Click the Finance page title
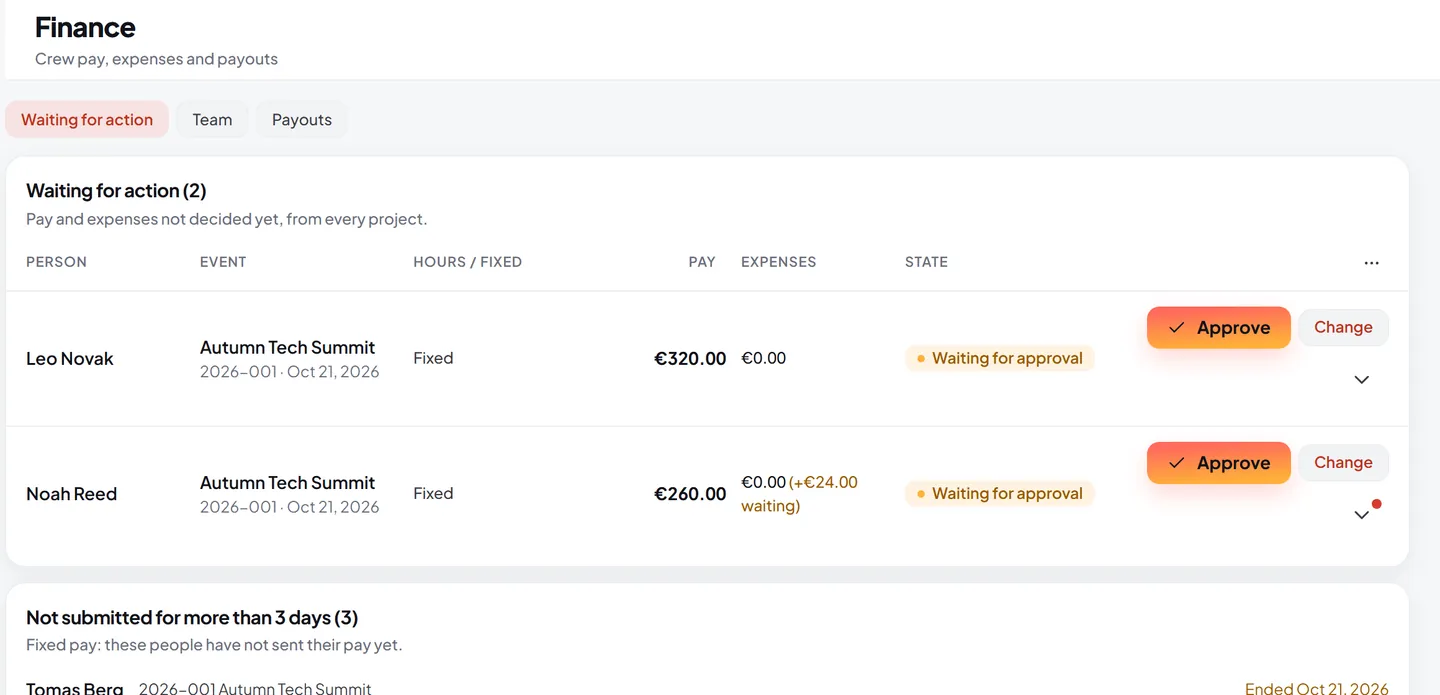The height and width of the screenshot is (695, 1440). click(x=85, y=27)
